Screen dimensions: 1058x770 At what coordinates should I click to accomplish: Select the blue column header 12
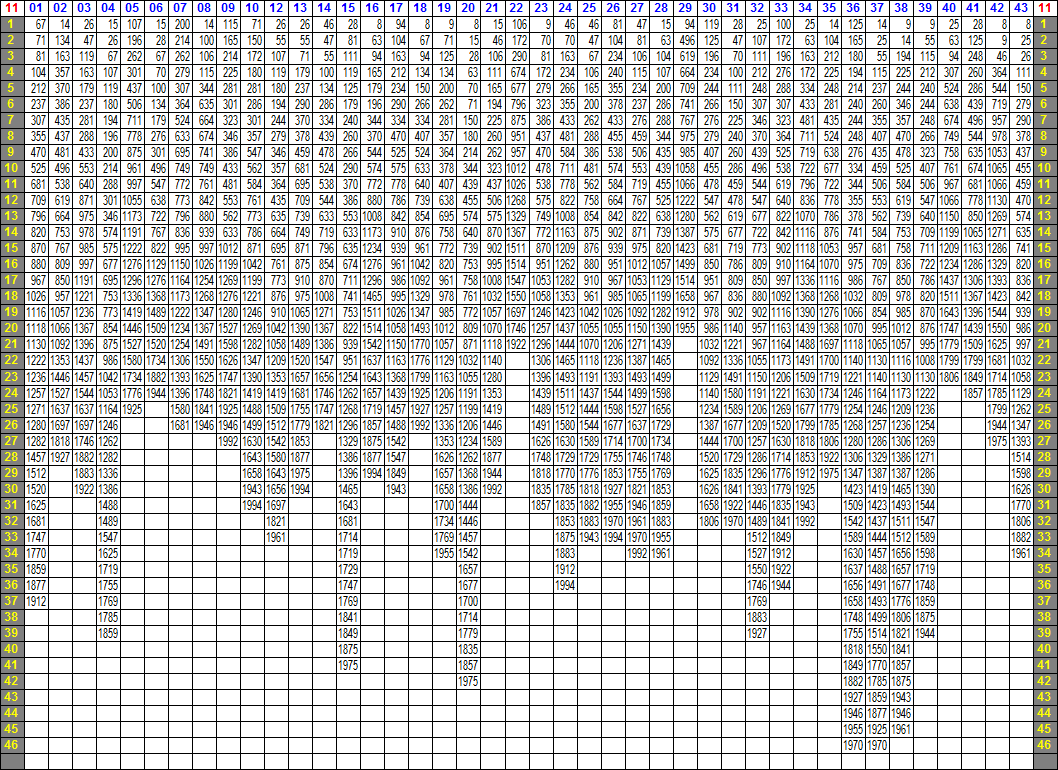pos(276,7)
